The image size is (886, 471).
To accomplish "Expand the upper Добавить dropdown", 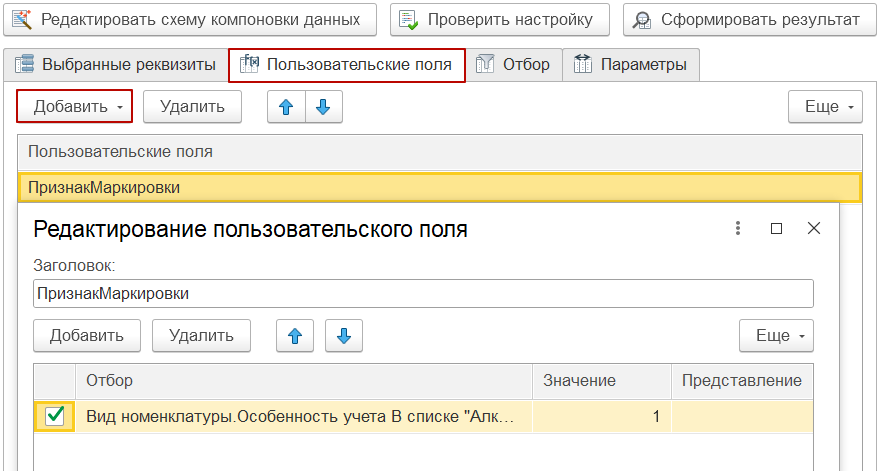I will coord(75,107).
